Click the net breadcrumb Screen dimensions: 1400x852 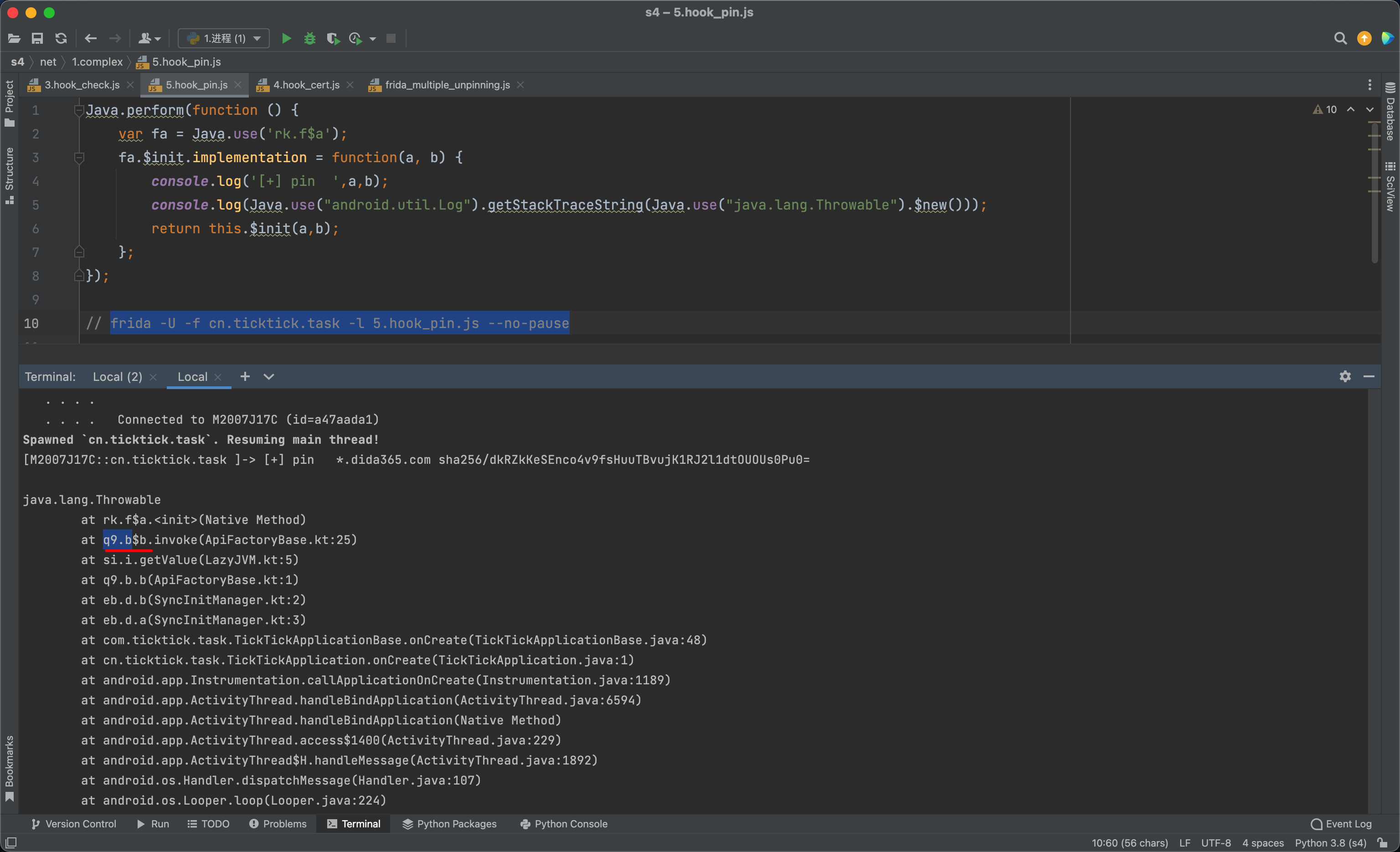tap(48, 62)
